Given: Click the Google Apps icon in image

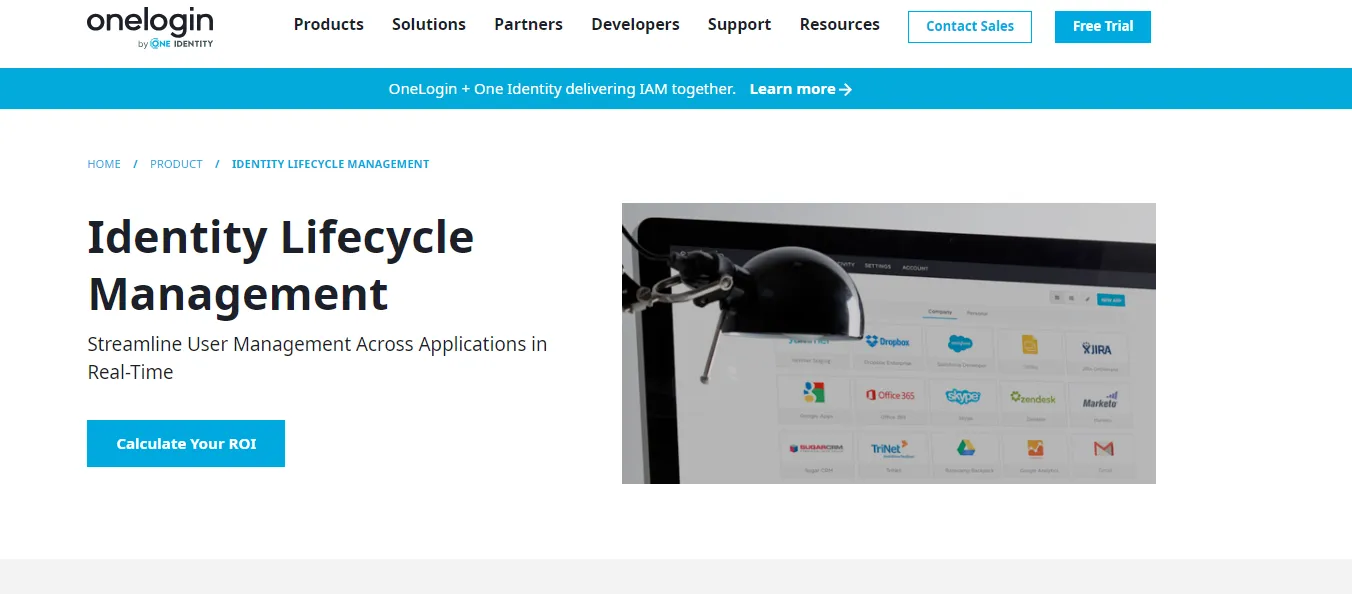Looking at the screenshot, I should [x=813, y=392].
